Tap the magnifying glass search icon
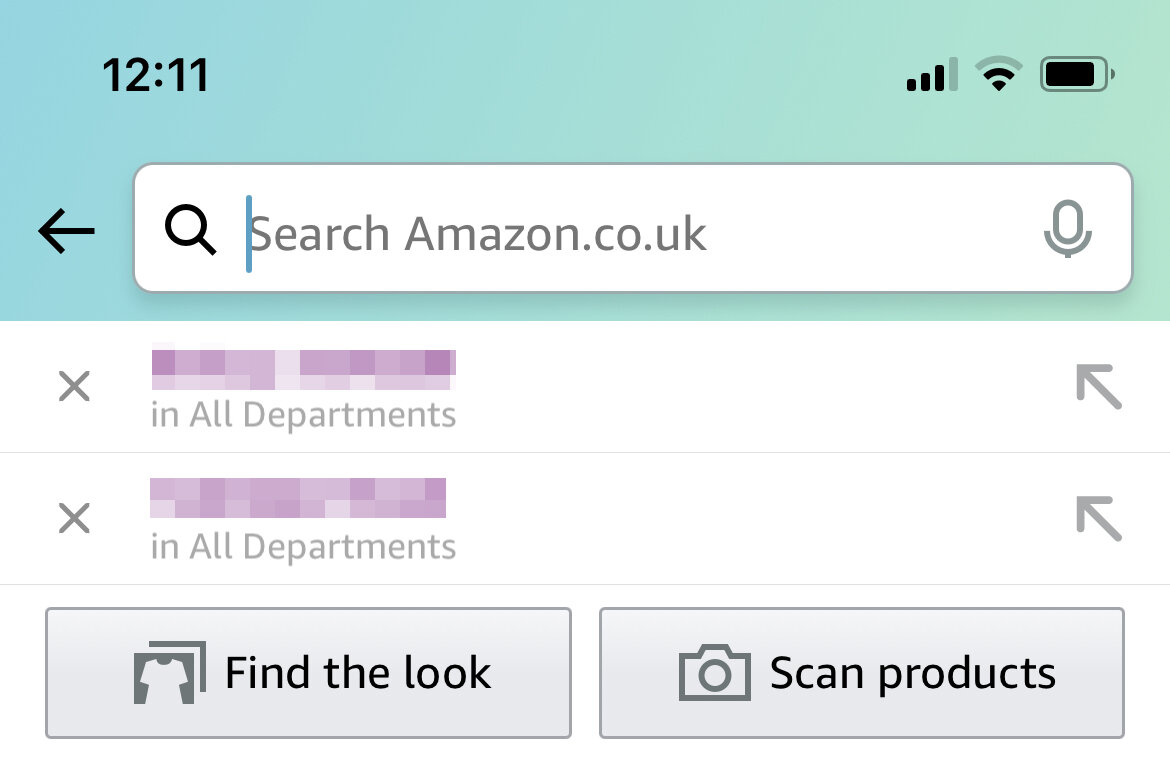Image resolution: width=1170 pixels, height=763 pixels. (190, 230)
